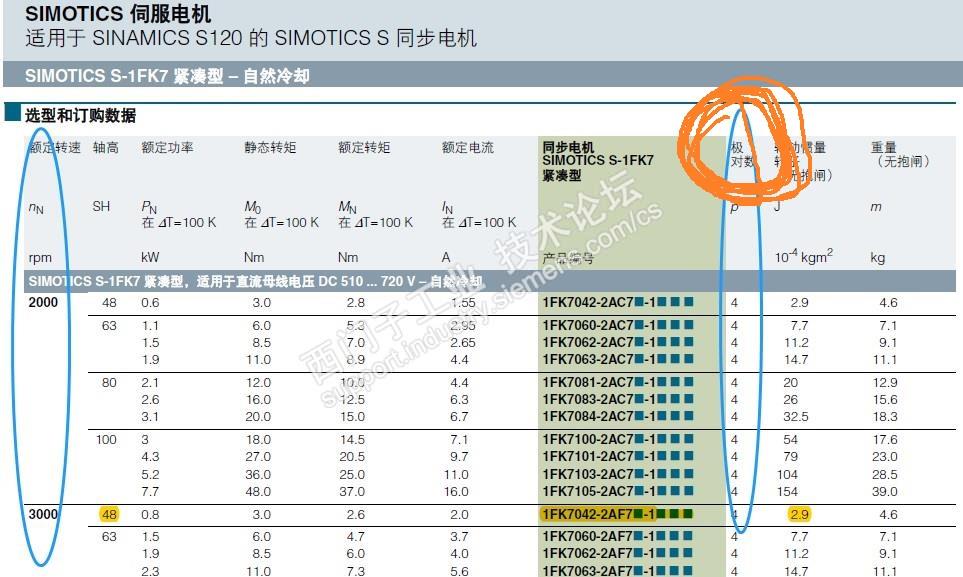The image size is (963, 577).
Task: Click product number 1FK7063-2AF7
Action: (x=617, y=571)
